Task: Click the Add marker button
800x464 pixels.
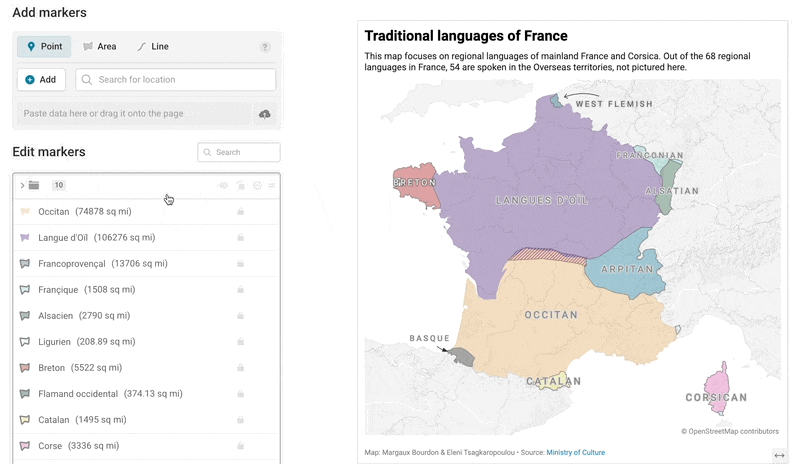Action: (x=41, y=80)
